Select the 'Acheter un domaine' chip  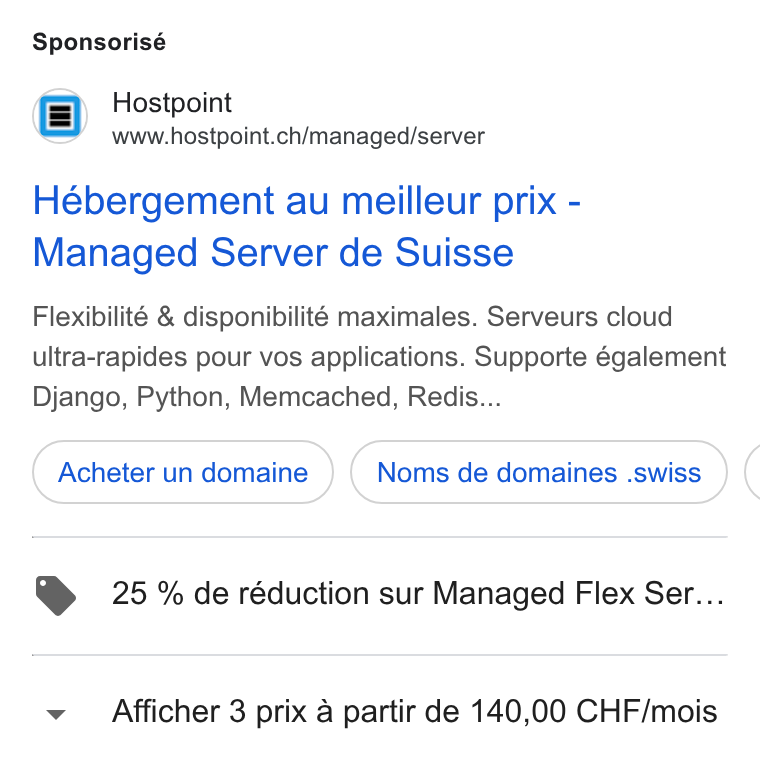[183, 473]
